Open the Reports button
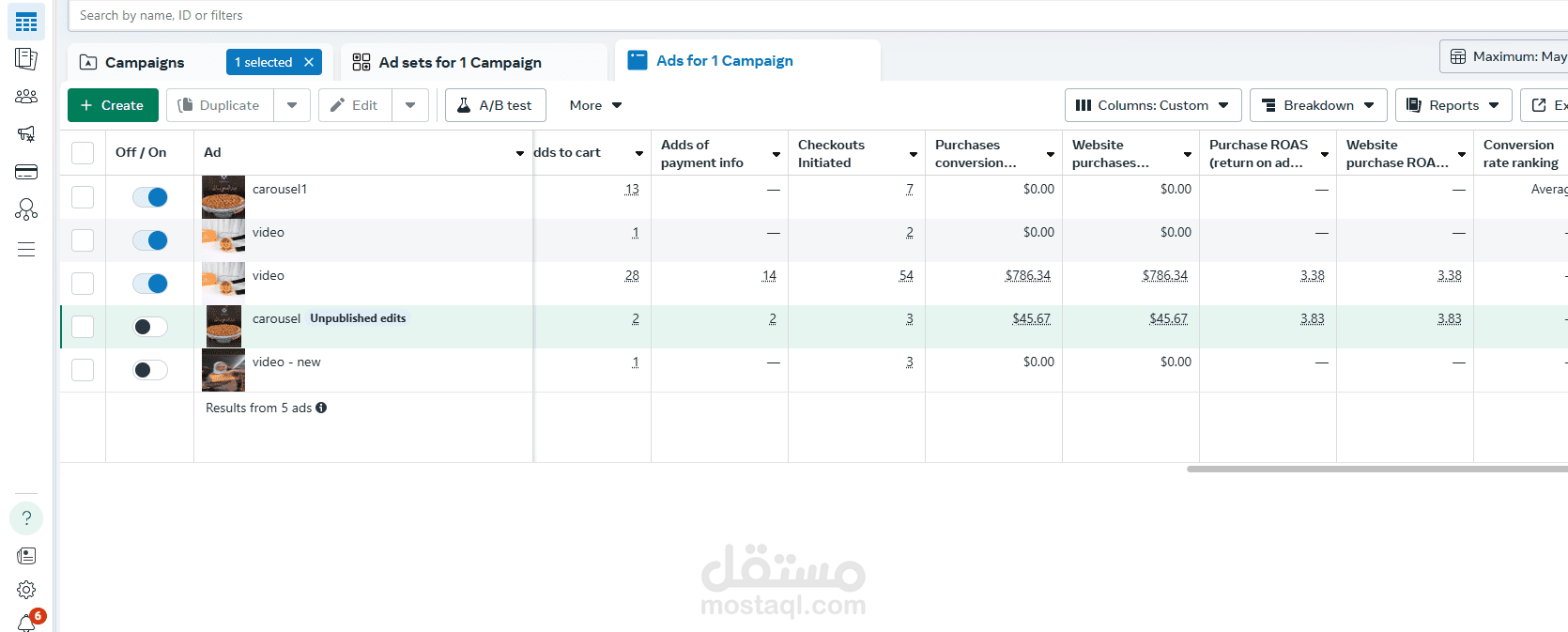Viewport: 1568px width, 632px height. click(x=1453, y=105)
